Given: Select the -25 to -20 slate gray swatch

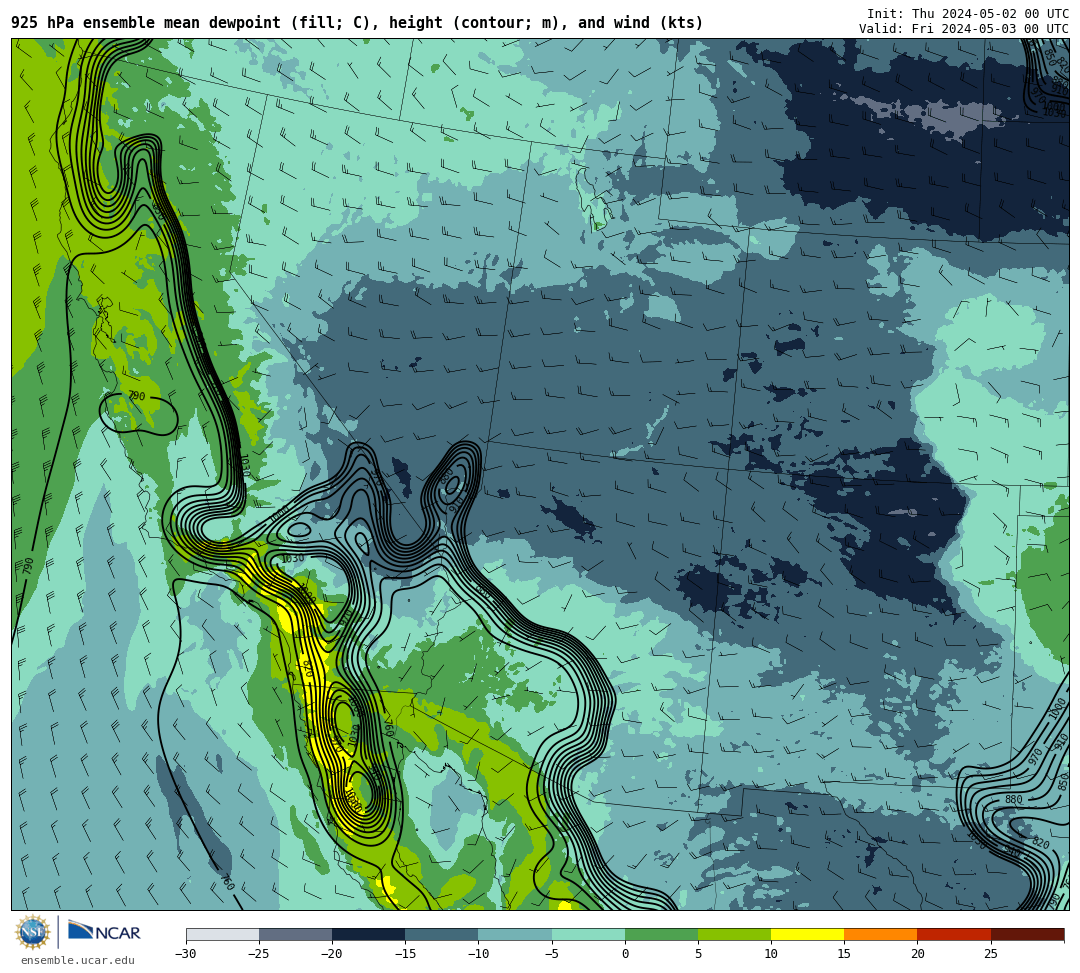Looking at the screenshot, I should 295,934.
